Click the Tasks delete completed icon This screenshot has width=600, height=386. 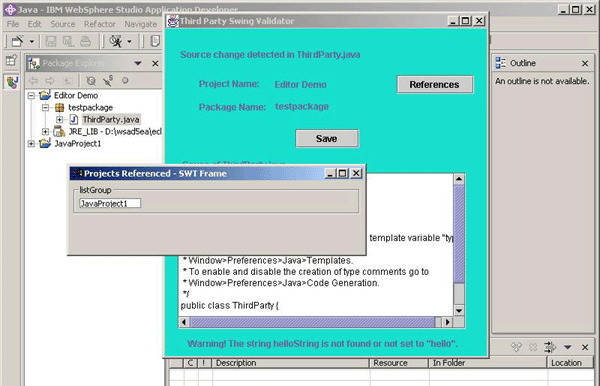(516, 347)
